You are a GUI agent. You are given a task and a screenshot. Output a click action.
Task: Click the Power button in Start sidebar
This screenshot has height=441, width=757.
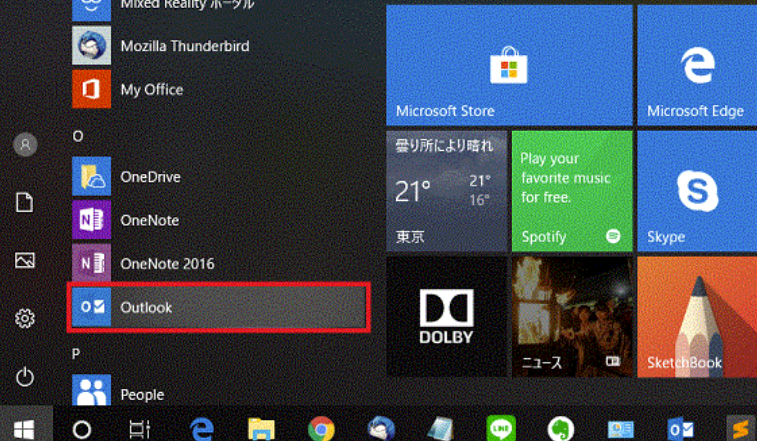tap(25, 377)
